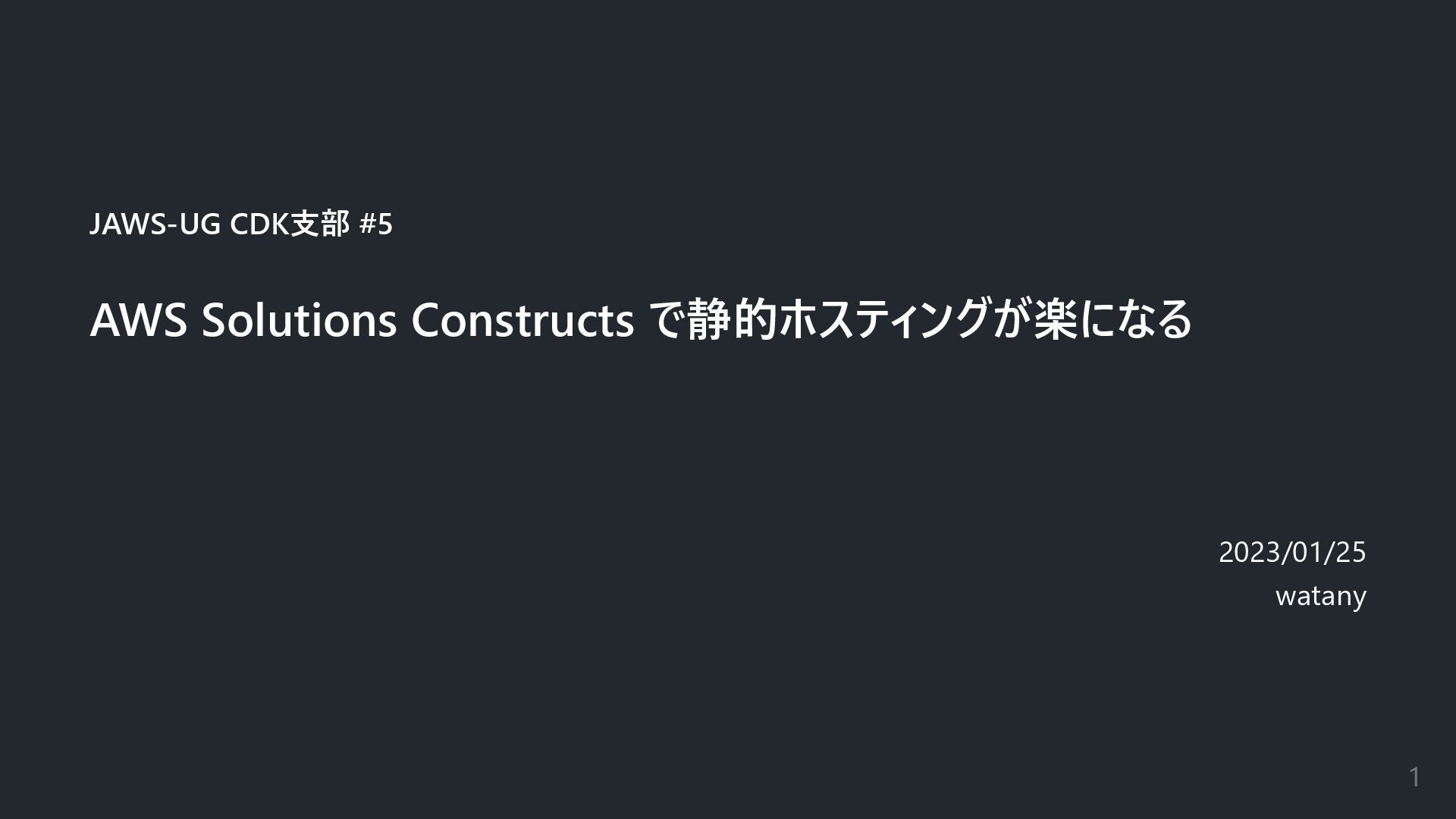Click the ホスティング katakana word

(x=884, y=320)
